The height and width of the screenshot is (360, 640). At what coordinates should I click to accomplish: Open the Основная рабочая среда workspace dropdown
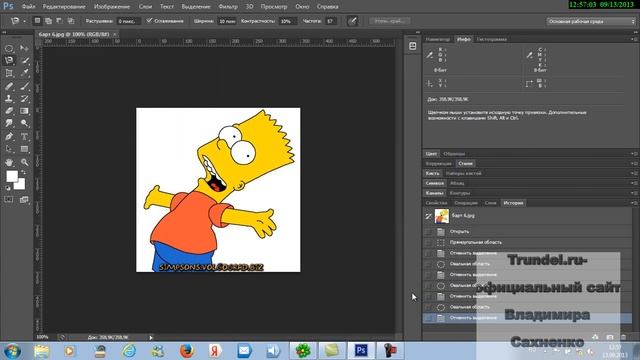tap(591, 21)
